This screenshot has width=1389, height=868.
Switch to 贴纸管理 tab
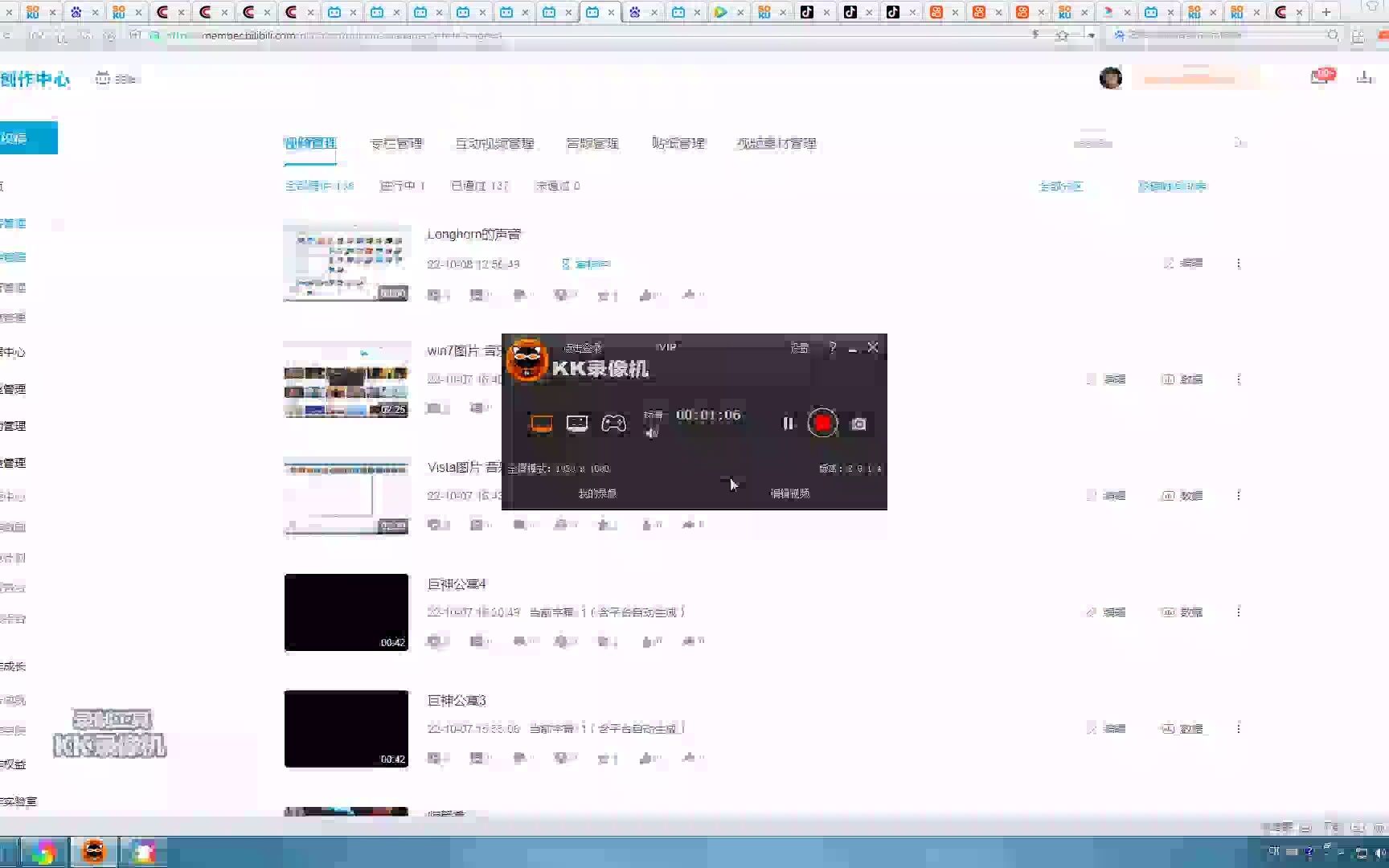click(678, 143)
